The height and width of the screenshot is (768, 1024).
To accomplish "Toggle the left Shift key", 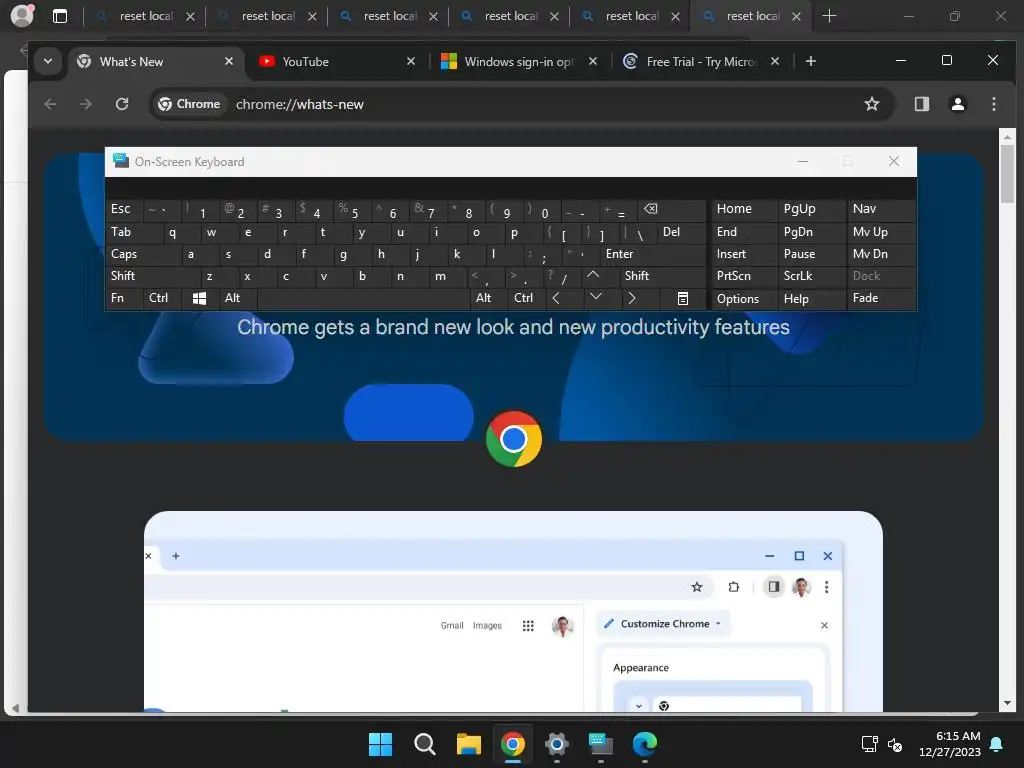I will pyautogui.click(x=152, y=276).
